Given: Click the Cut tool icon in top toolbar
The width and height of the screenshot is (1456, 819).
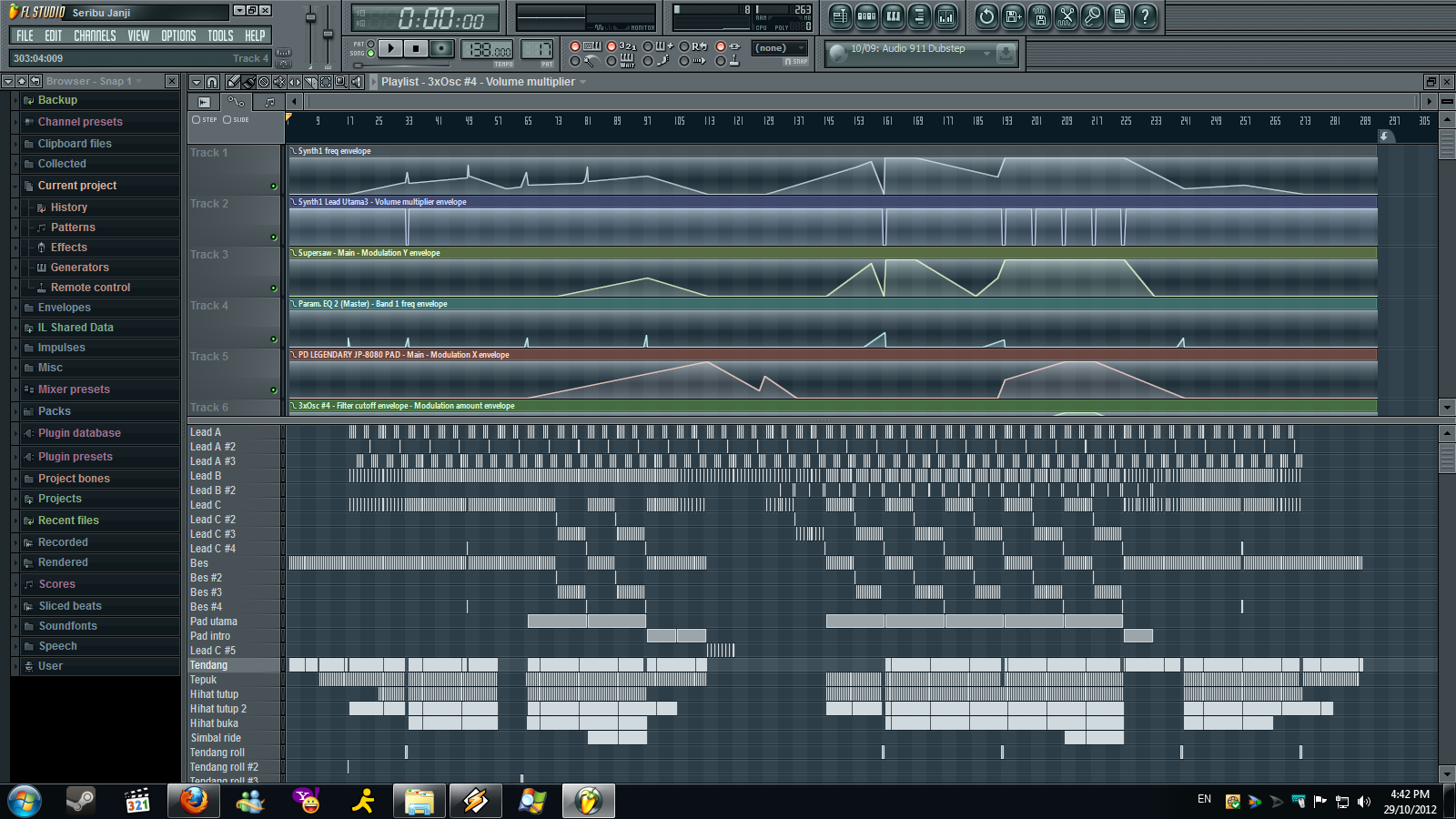Looking at the screenshot, I should click(x=1066, y=16).
